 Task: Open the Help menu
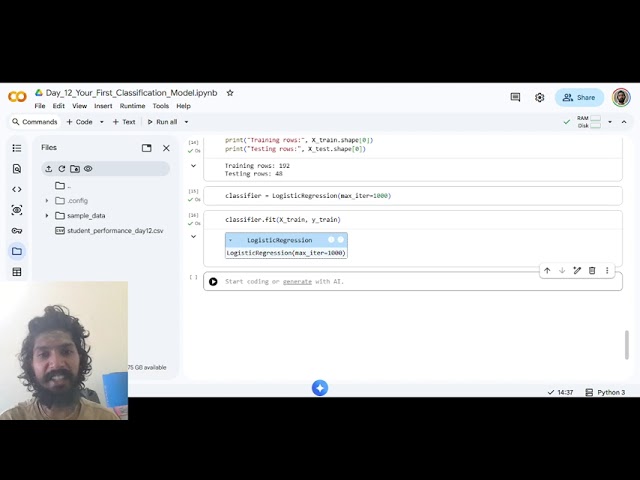point(183,106)
